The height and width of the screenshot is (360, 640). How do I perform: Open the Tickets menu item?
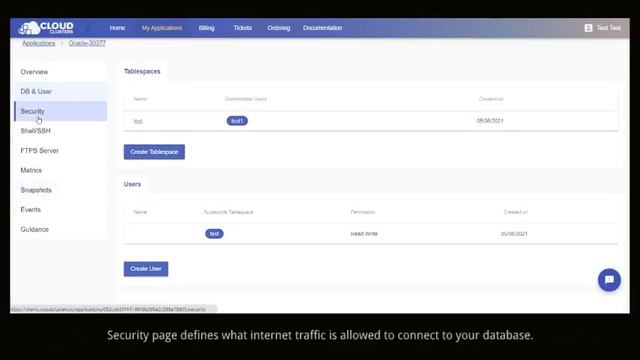(242, 28)
